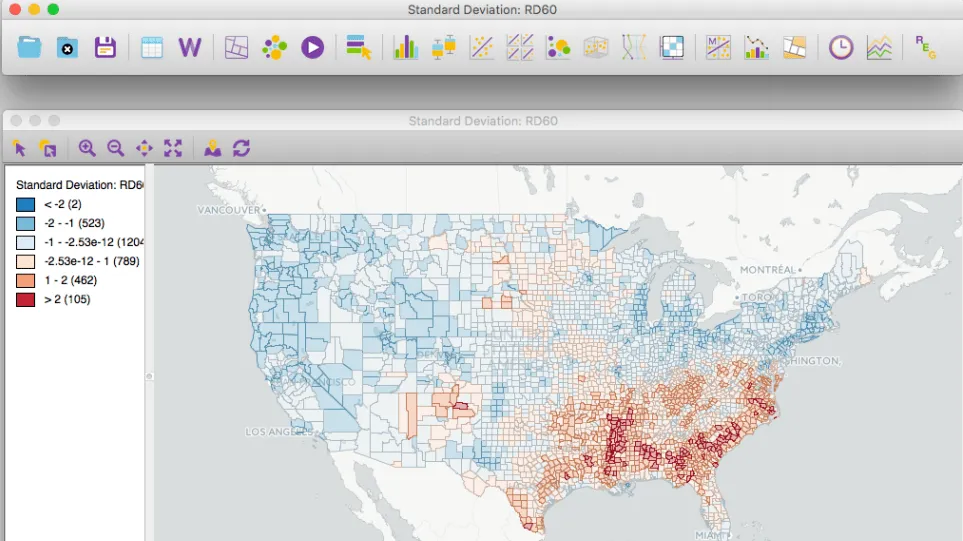Click the Zoom Out magnifier

116,148
